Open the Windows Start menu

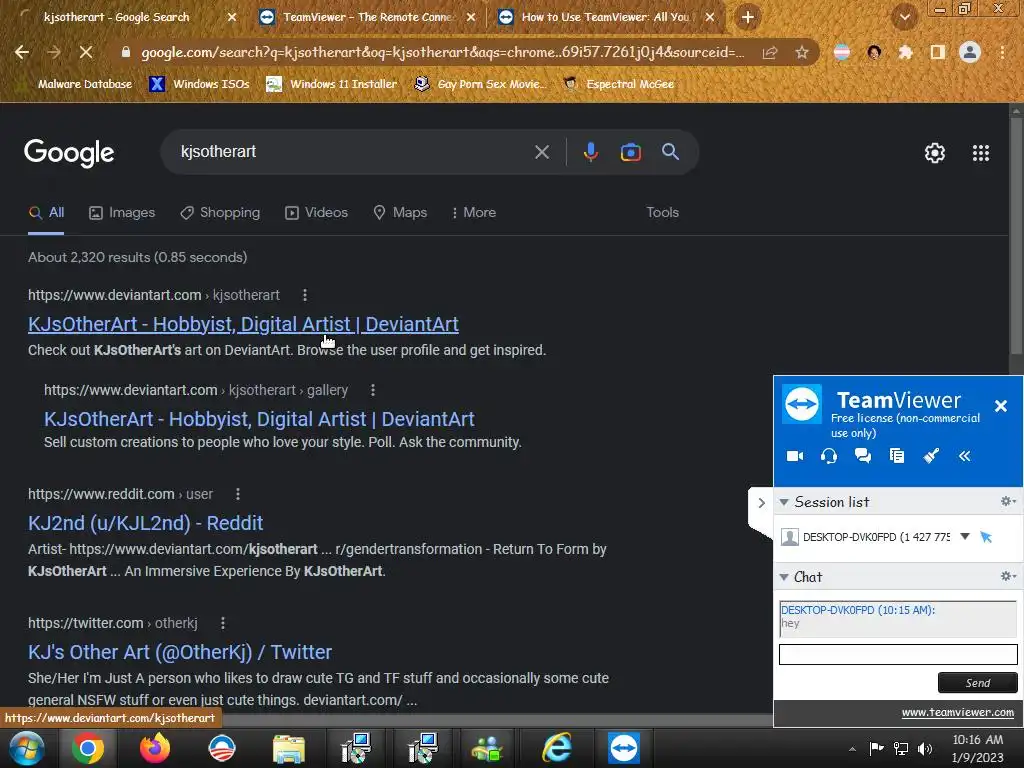point(26,748)
